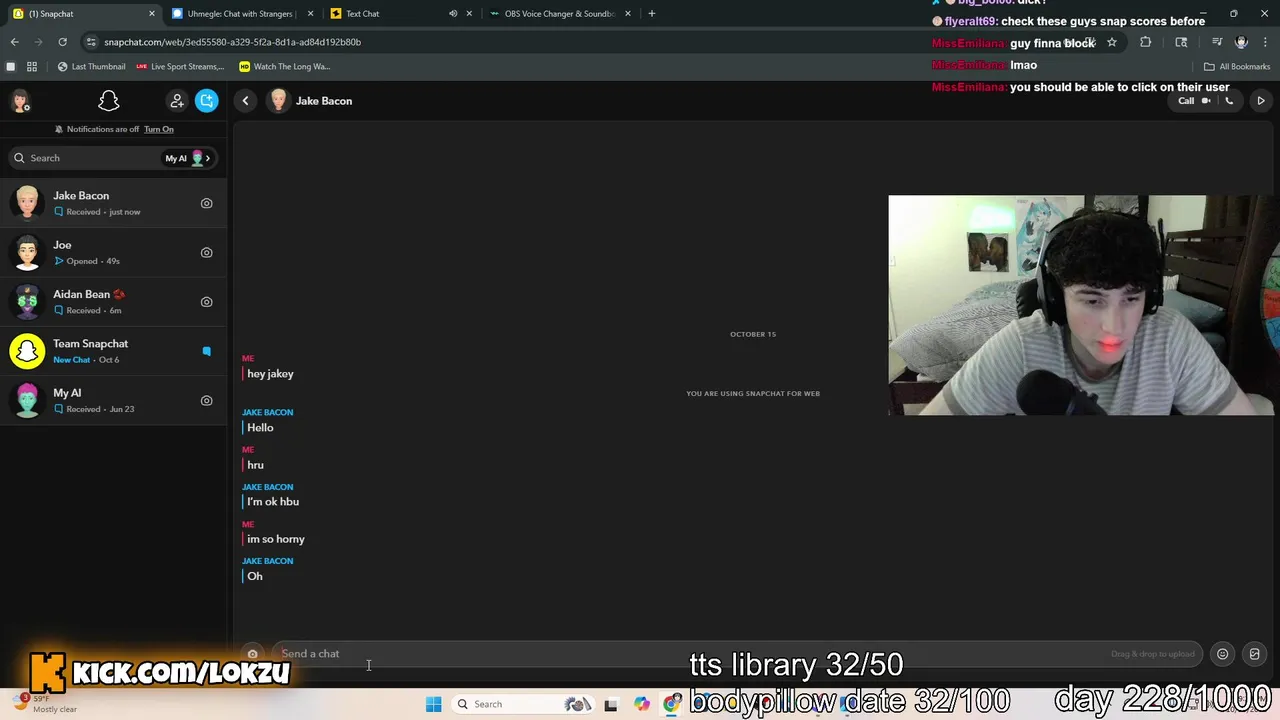The height and width of the screenshot is (720, 1280).
Task: Select the Snapchat browser tab
Action: [82, 14]
